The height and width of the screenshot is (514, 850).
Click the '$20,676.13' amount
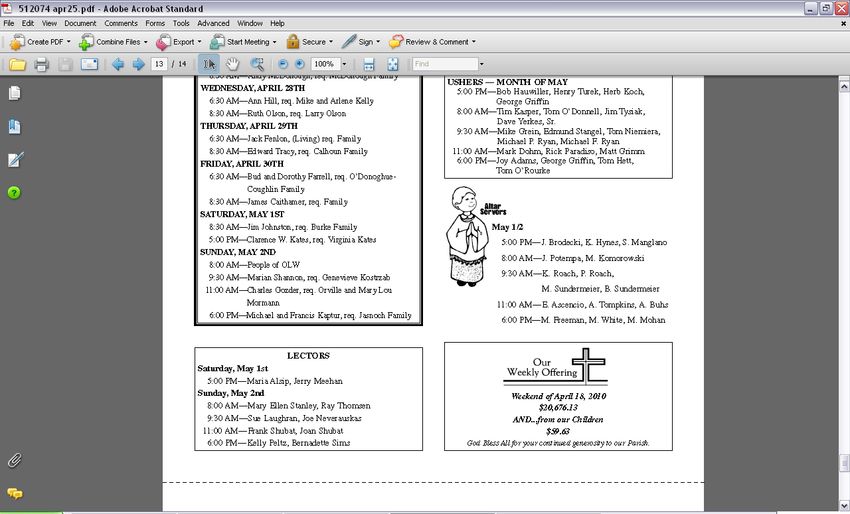click(558, 408)
